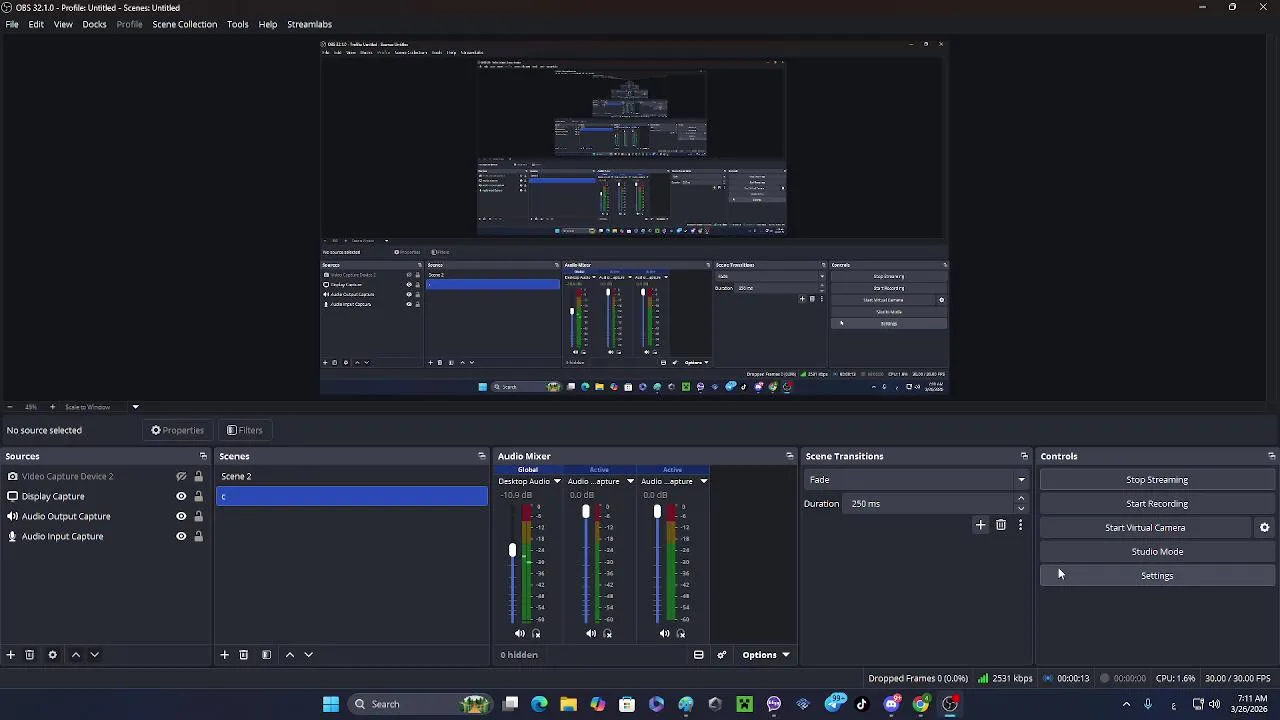Open the Tools menu
Viewport: 1280px width, 720px height.
pos(237,24)
